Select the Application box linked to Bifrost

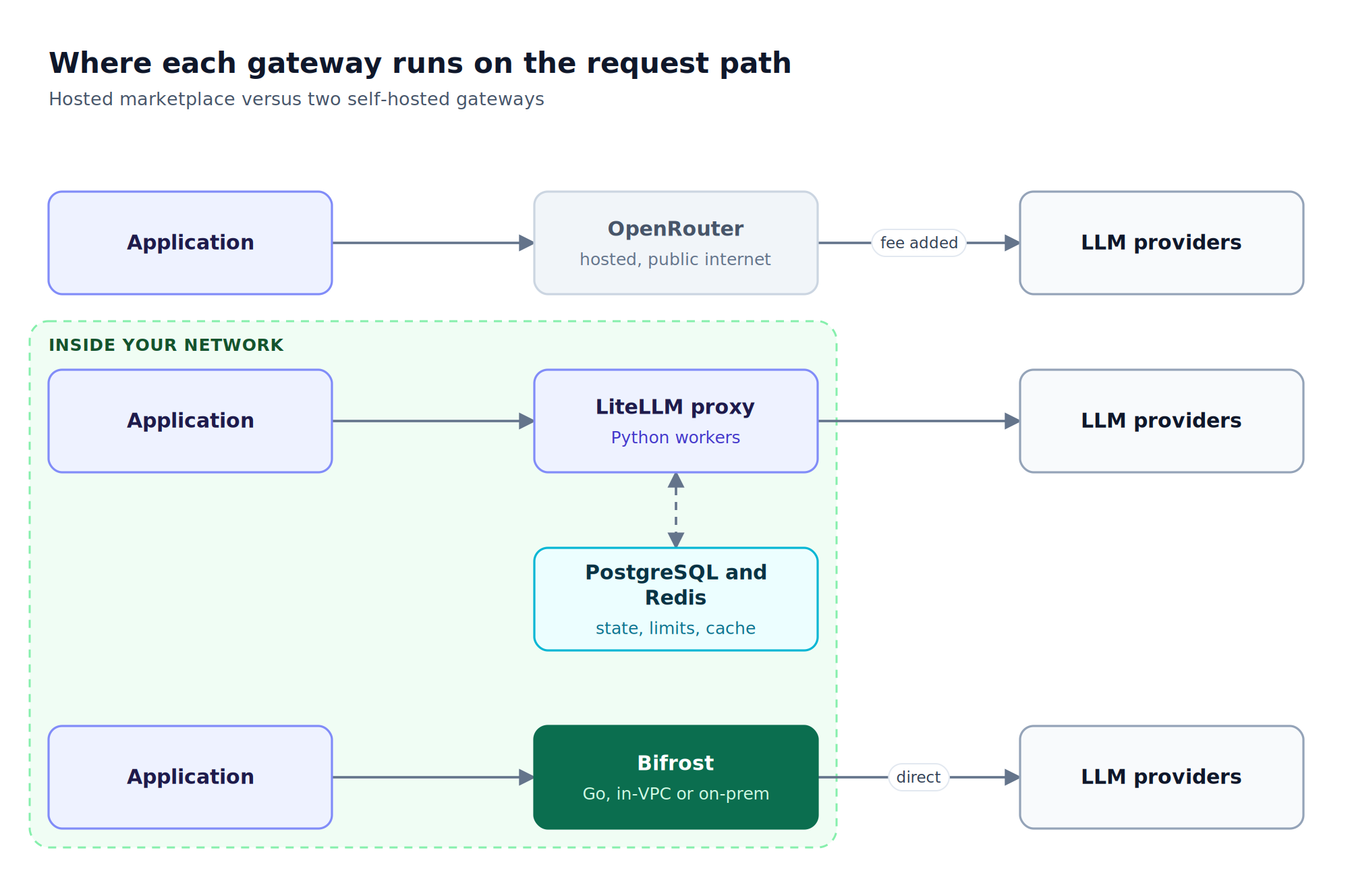tap(190, 777)
